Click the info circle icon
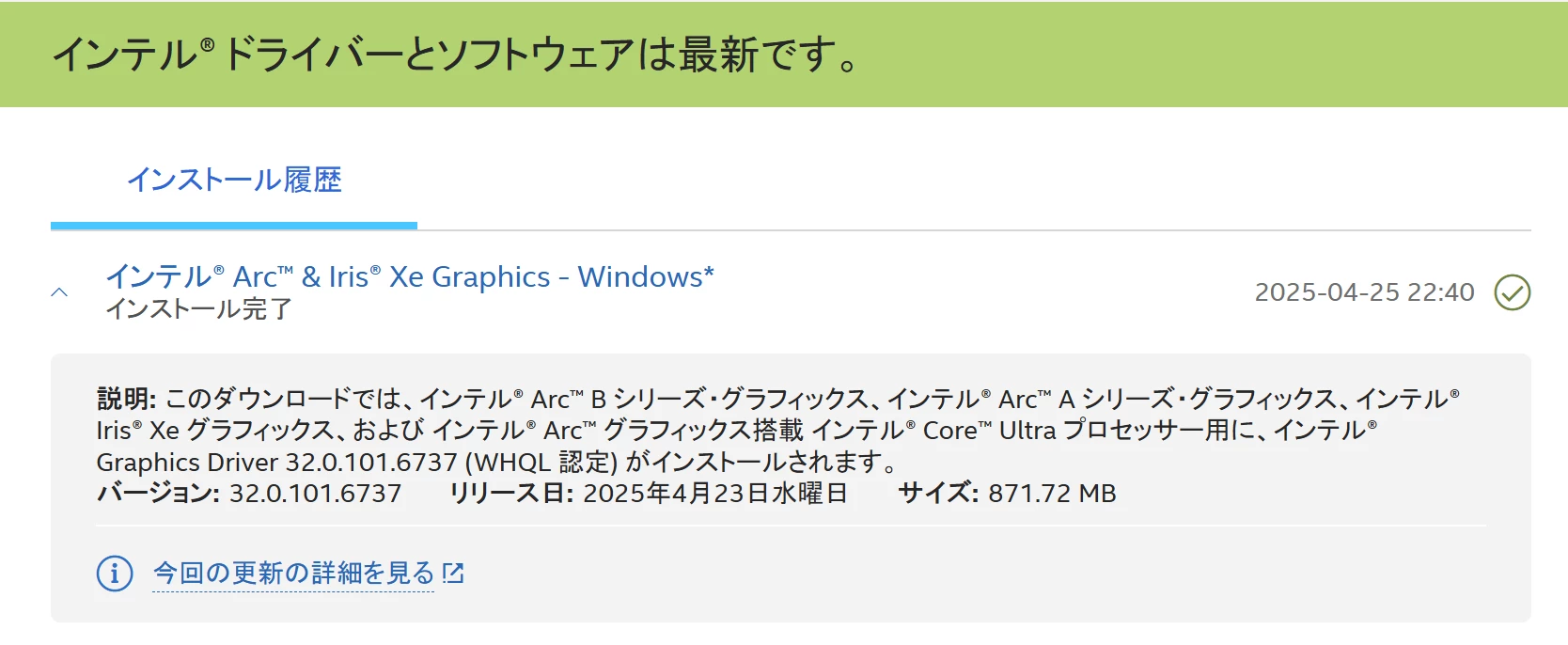The height and width of the screenshot is (645, 1568). (x=115, y=573)
